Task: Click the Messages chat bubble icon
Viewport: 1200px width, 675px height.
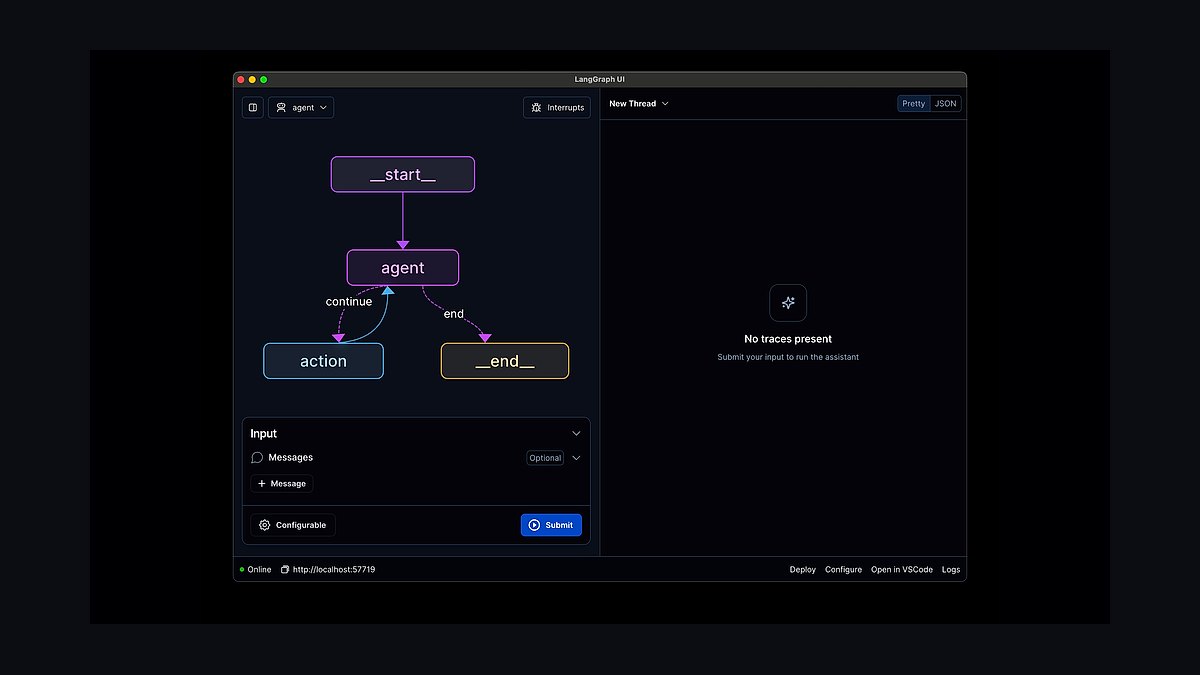Action: pos(257,457)
